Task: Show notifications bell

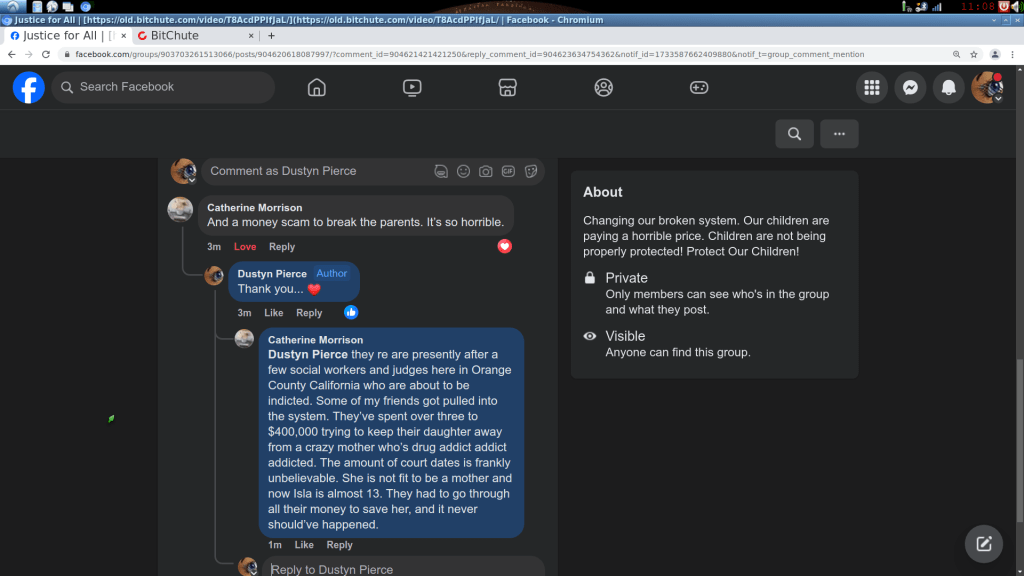Action: 949,87
